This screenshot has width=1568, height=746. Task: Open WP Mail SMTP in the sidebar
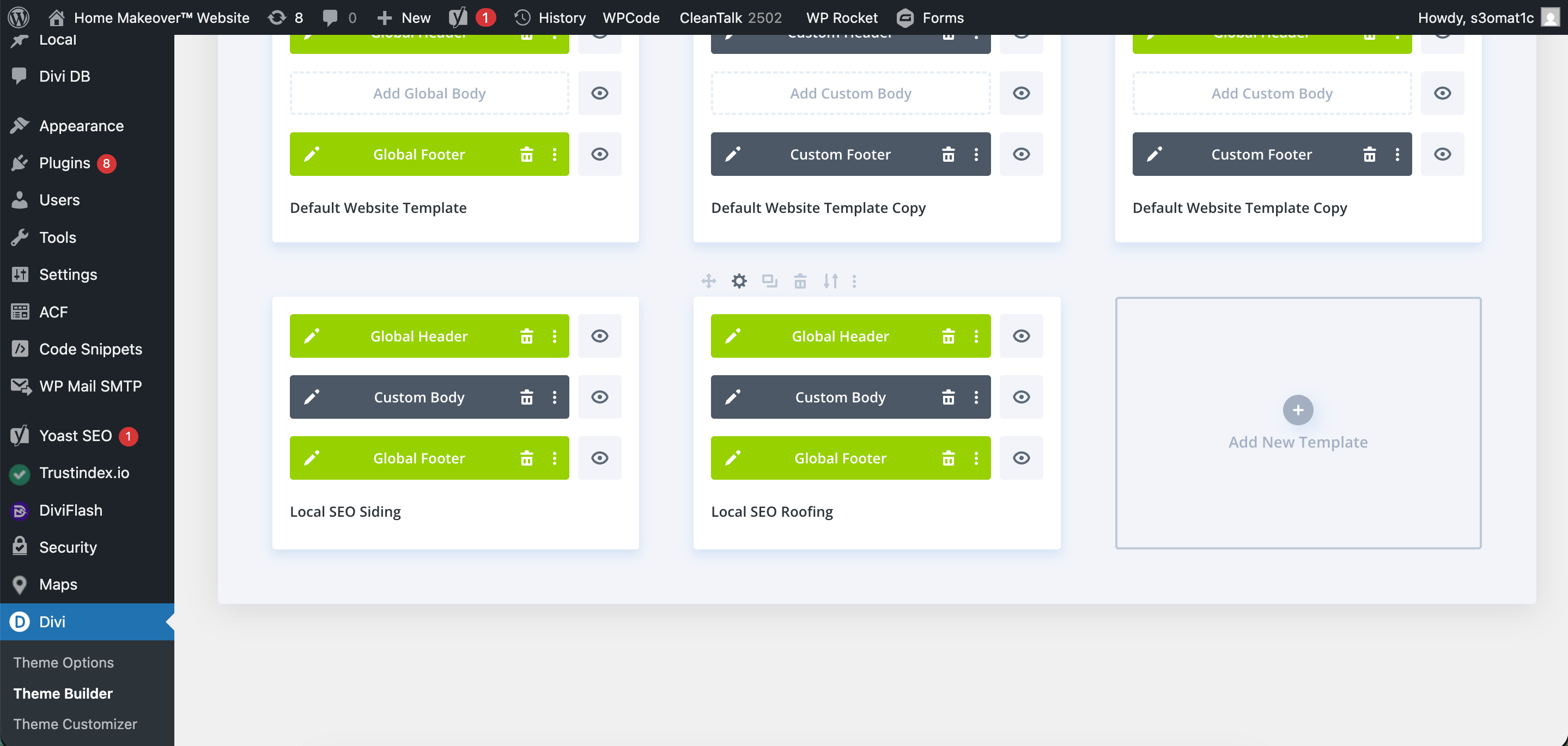[87, 386]
